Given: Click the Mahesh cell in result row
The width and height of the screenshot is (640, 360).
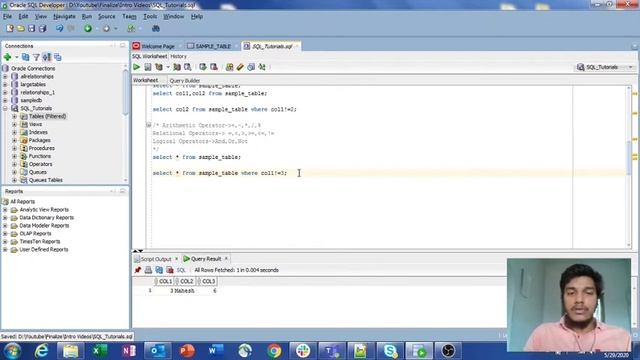Looking at the screenshot, I should click(184, 291).
